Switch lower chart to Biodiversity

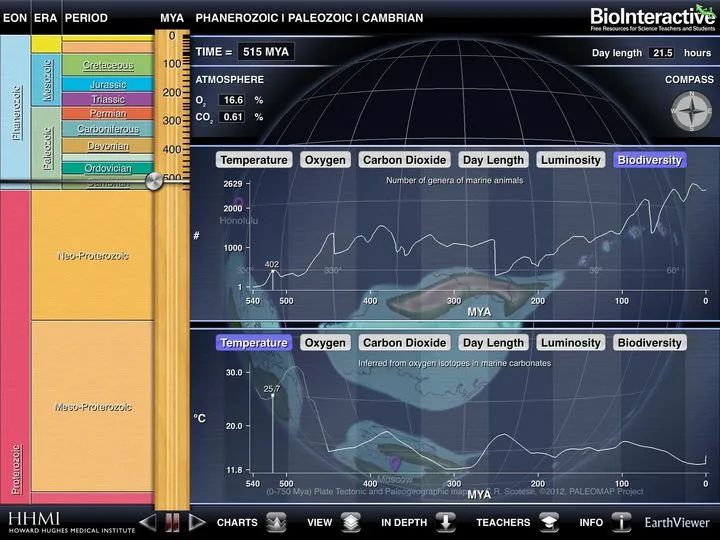click(649, 343)
